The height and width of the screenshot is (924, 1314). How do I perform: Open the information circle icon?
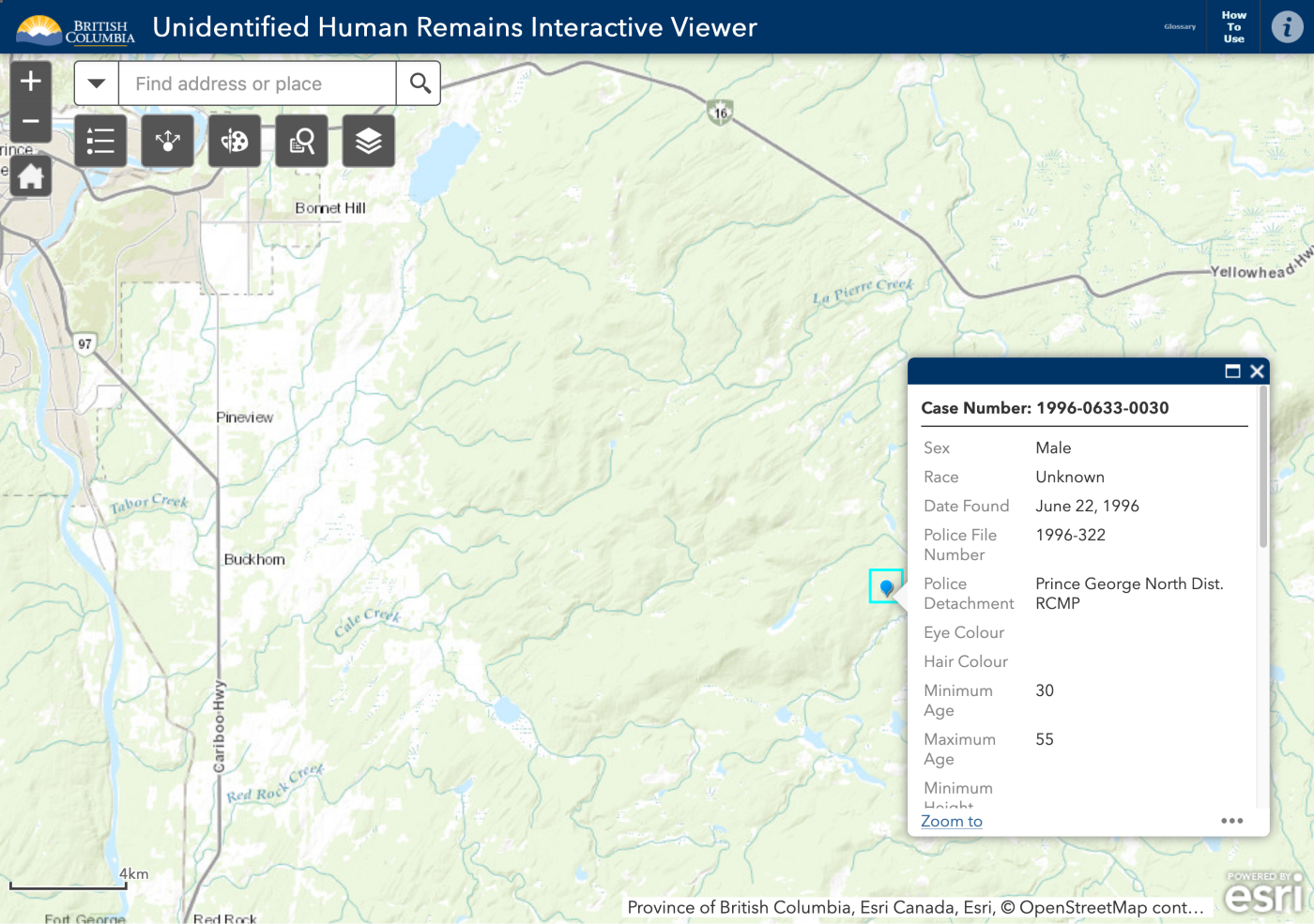click(x=1287, y=26)
